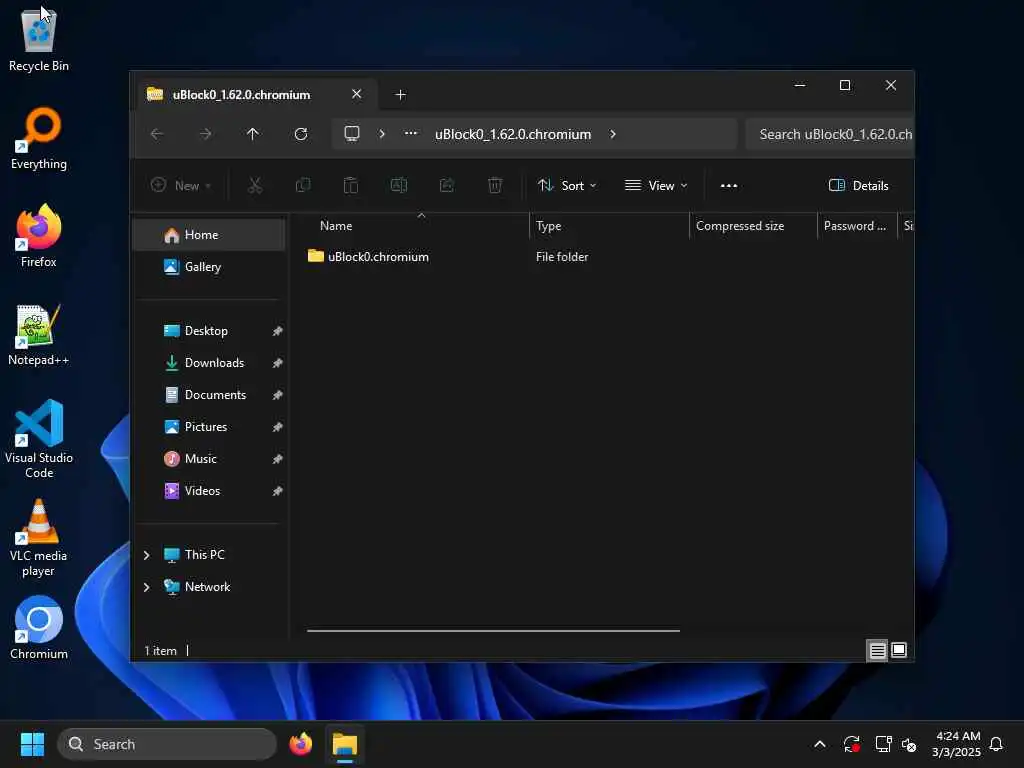Screen dimensions: 1024x768
Task: Open the New dropdown menu
Action: pos(181,185)
